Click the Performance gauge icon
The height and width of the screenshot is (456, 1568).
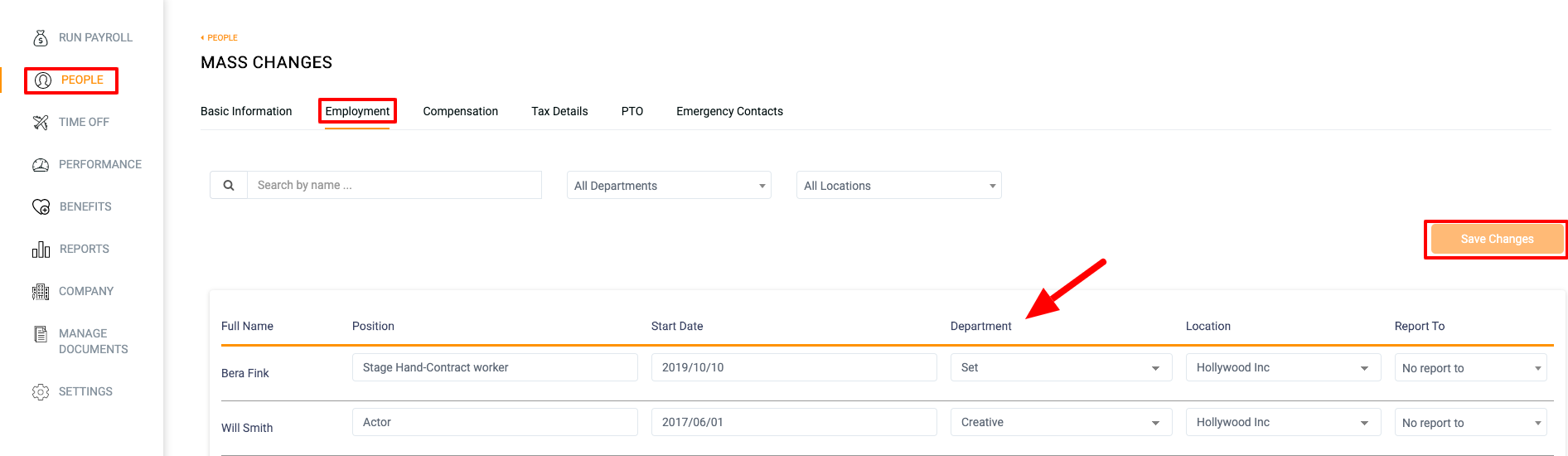point(41,165)
